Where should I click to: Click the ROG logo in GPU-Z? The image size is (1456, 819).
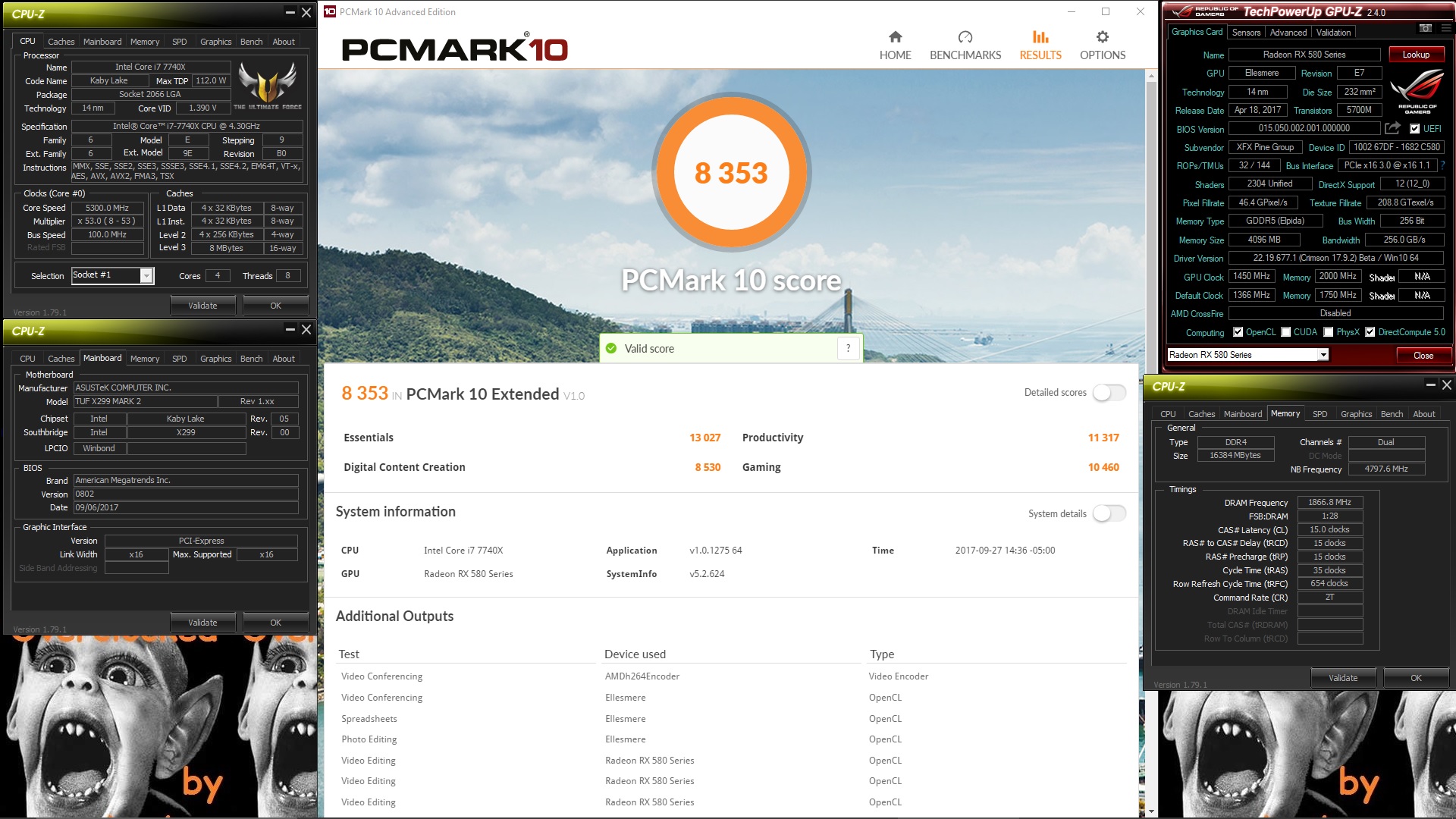tap(1417, 91)
